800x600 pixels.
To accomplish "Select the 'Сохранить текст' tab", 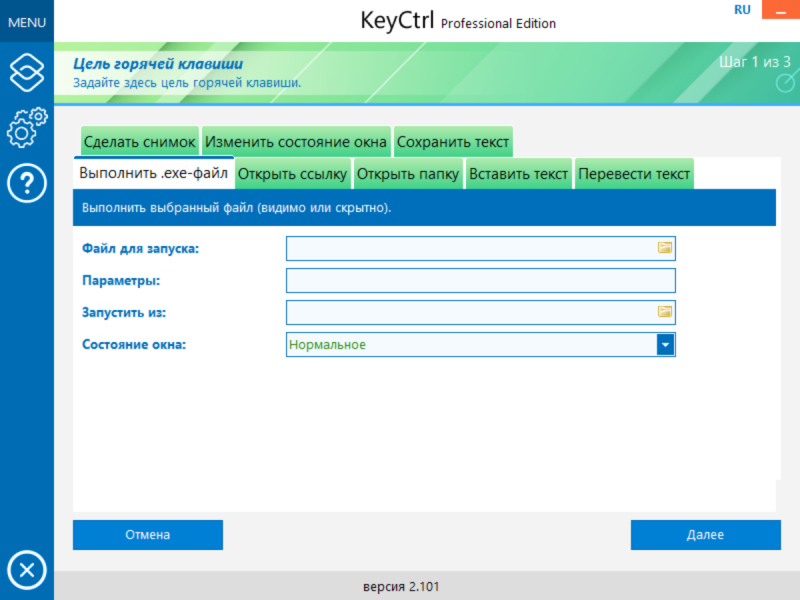I will [x=453, y=141].
